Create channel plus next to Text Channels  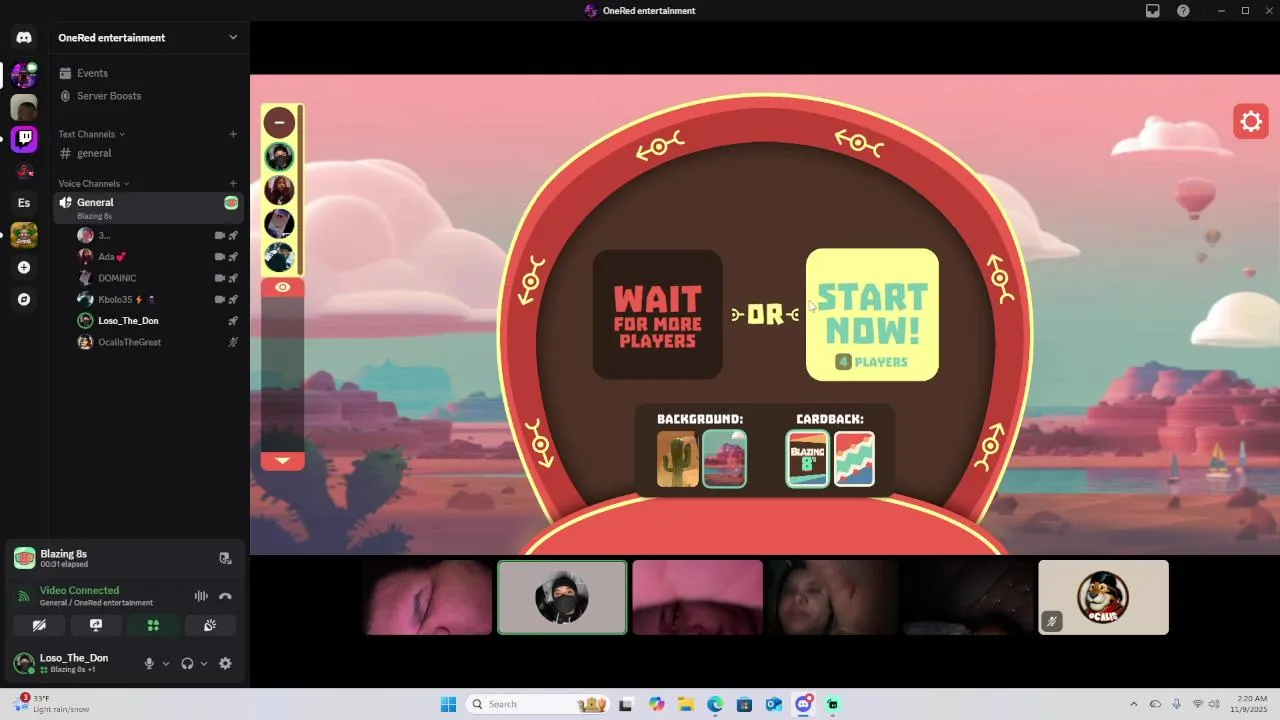coord(233,134)
